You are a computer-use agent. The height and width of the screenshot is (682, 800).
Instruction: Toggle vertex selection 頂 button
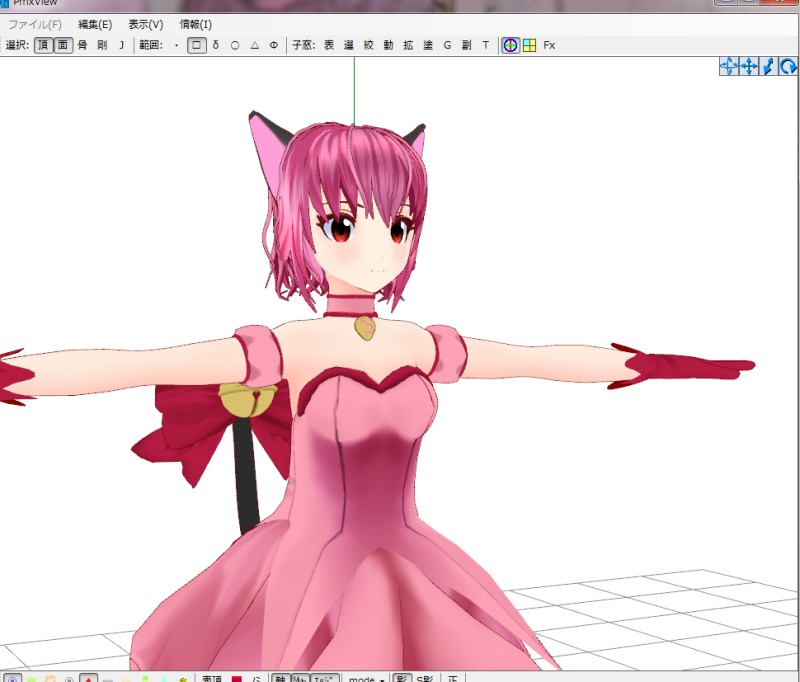pyautogui.click(x=43, y=45)
